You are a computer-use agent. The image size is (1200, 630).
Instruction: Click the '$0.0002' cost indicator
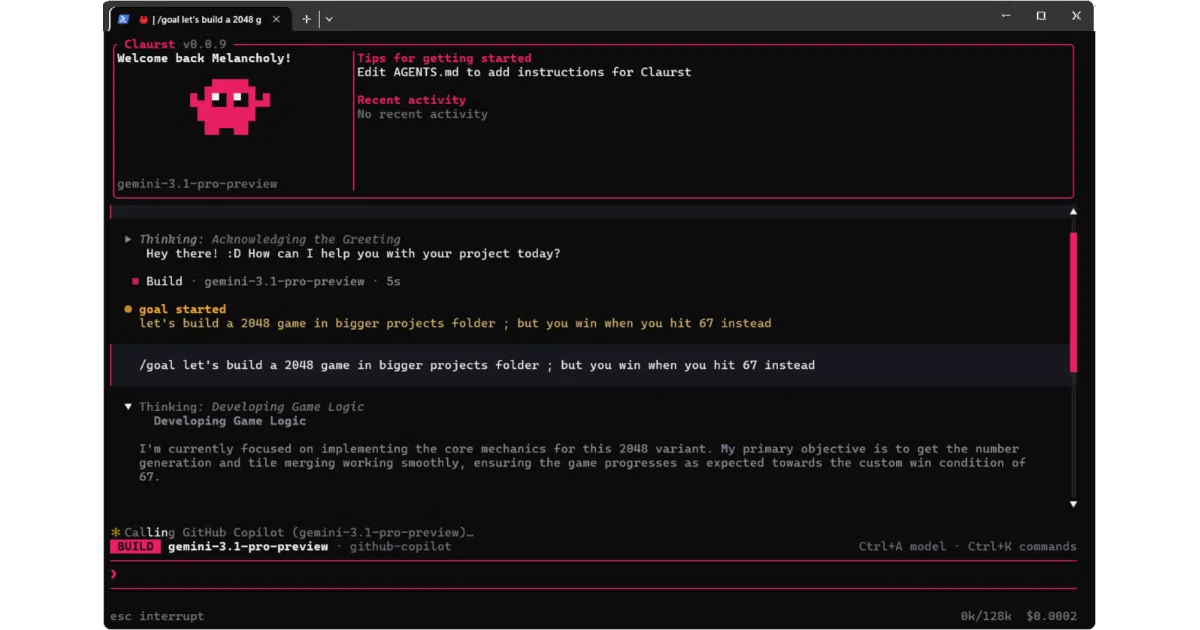pos(1053,616)
